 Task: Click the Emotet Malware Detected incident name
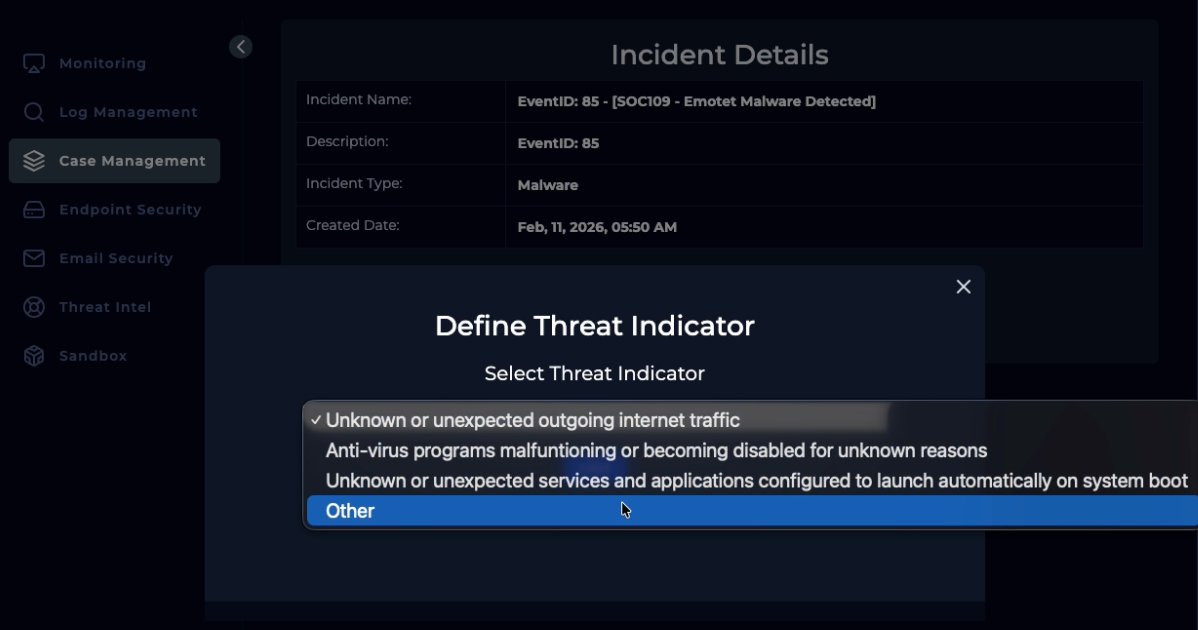click(696, 101)
